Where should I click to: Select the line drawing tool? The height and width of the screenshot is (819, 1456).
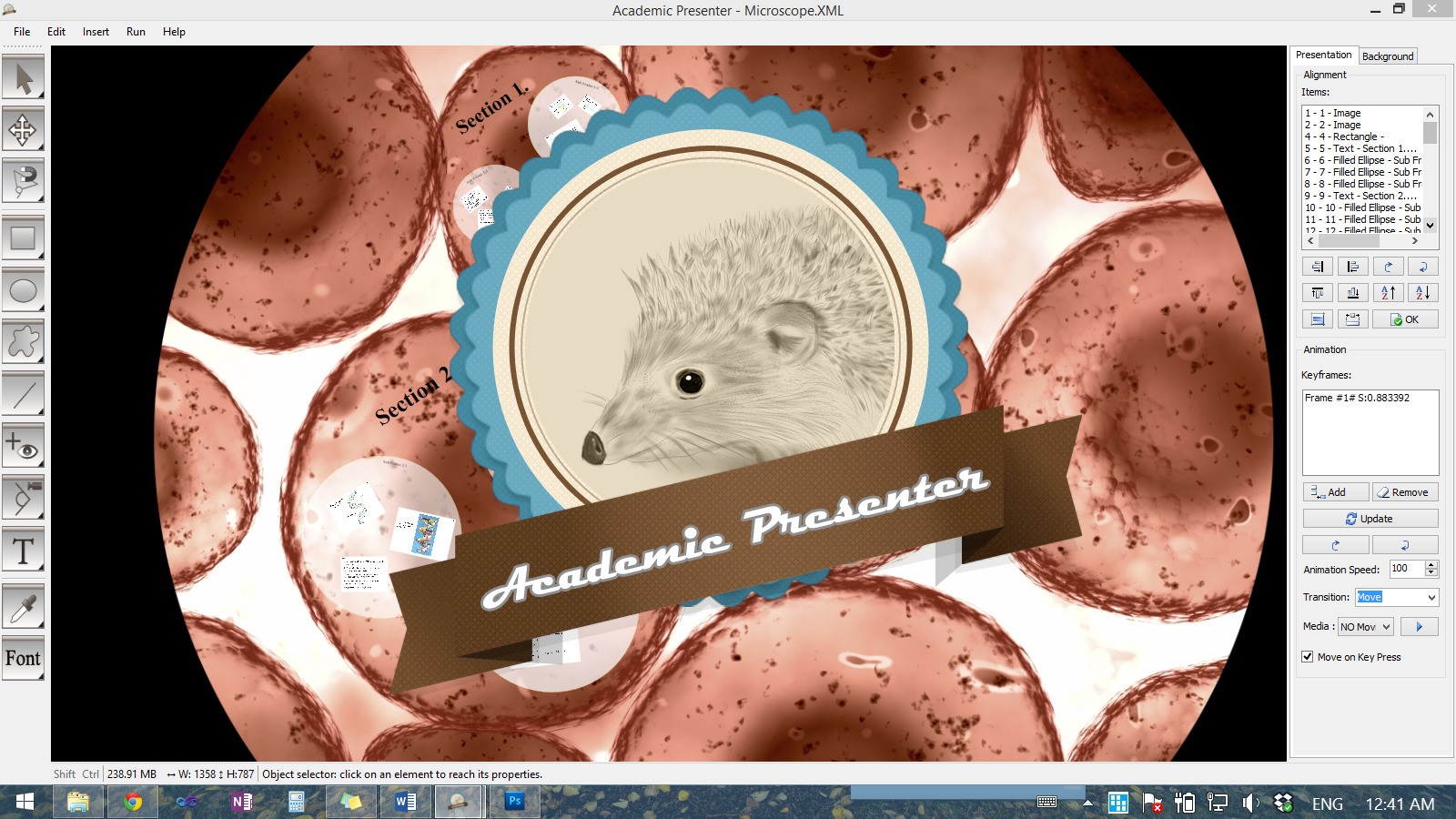coord(24,396)
